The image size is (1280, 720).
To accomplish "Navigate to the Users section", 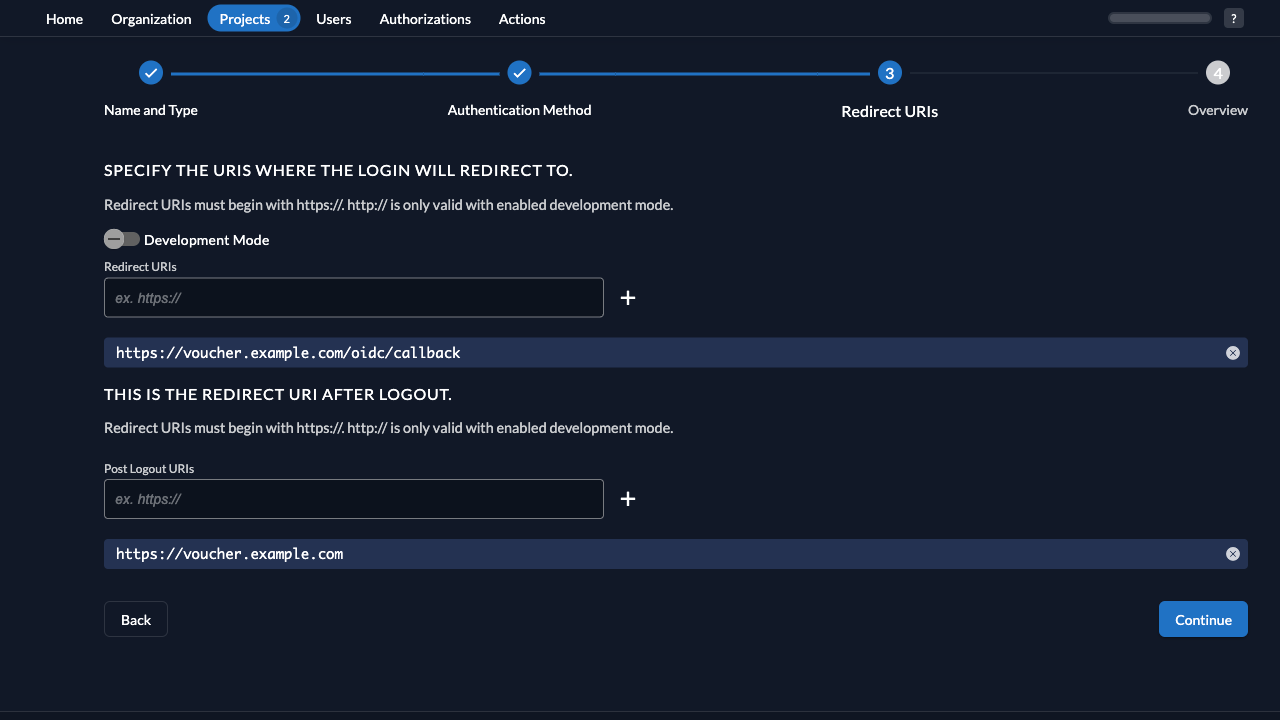I will 333,19.
